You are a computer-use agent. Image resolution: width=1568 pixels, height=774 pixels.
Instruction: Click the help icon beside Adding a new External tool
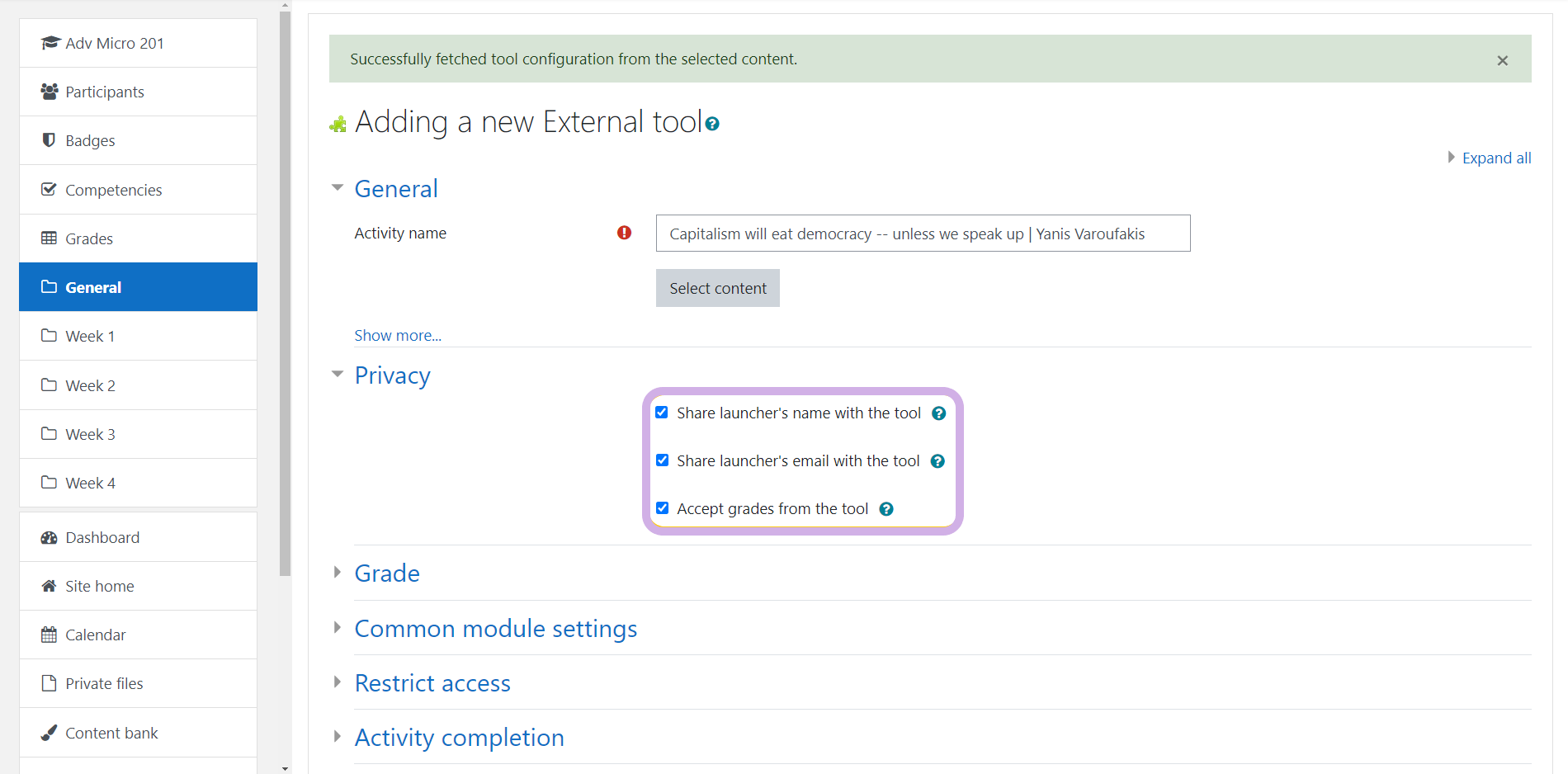(712, 124)
